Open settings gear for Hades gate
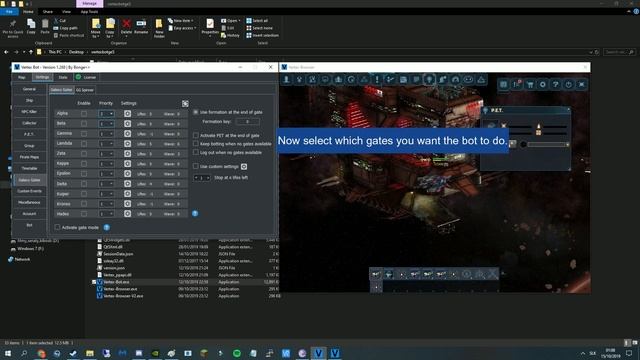 pyautogui.click(x=127, y=213)
